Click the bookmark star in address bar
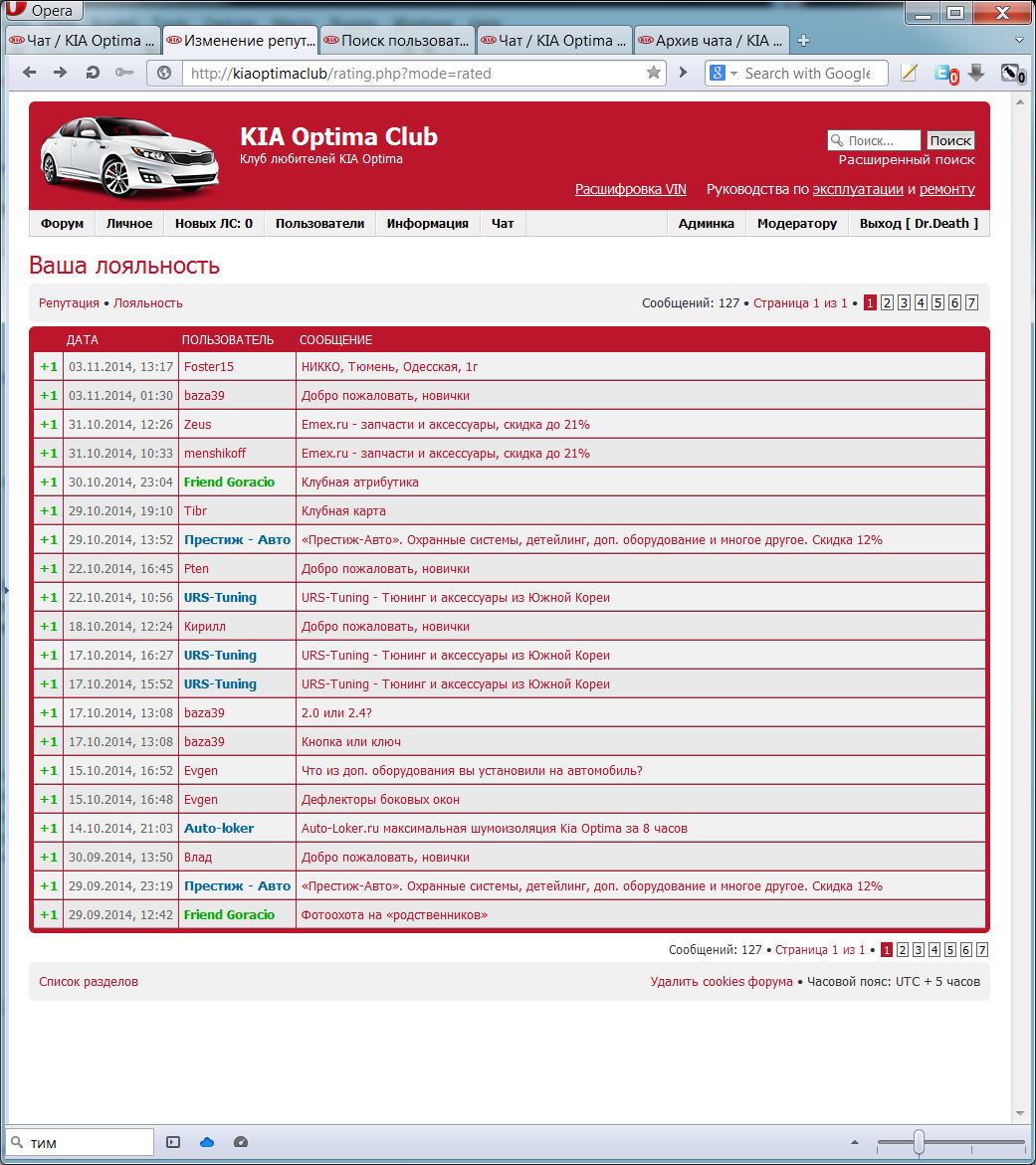The width and height of the screenshot is (1036, 1165). [x=653, y=73]
